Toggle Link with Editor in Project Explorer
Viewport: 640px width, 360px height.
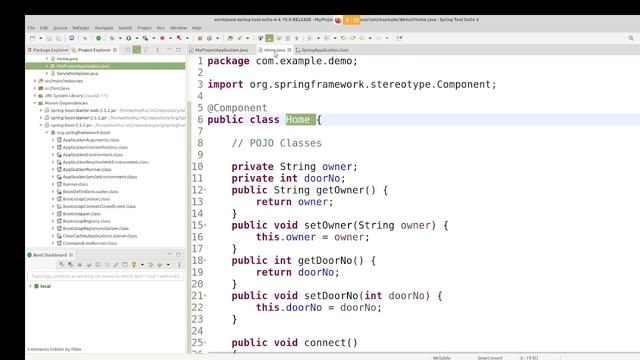point(137,50)
